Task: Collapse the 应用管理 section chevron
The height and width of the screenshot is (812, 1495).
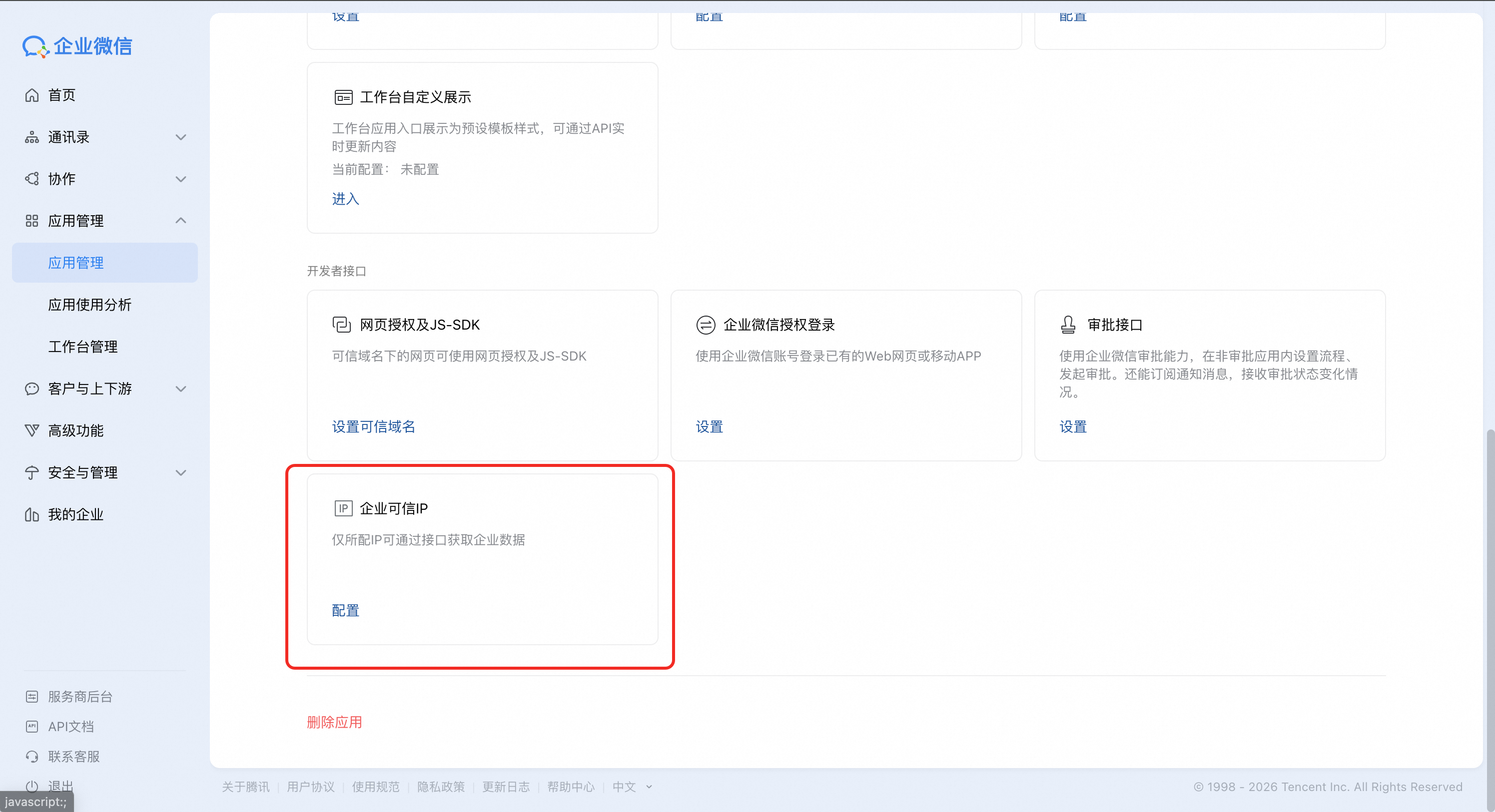Action: pyautogui.click(x=181, y=221)
